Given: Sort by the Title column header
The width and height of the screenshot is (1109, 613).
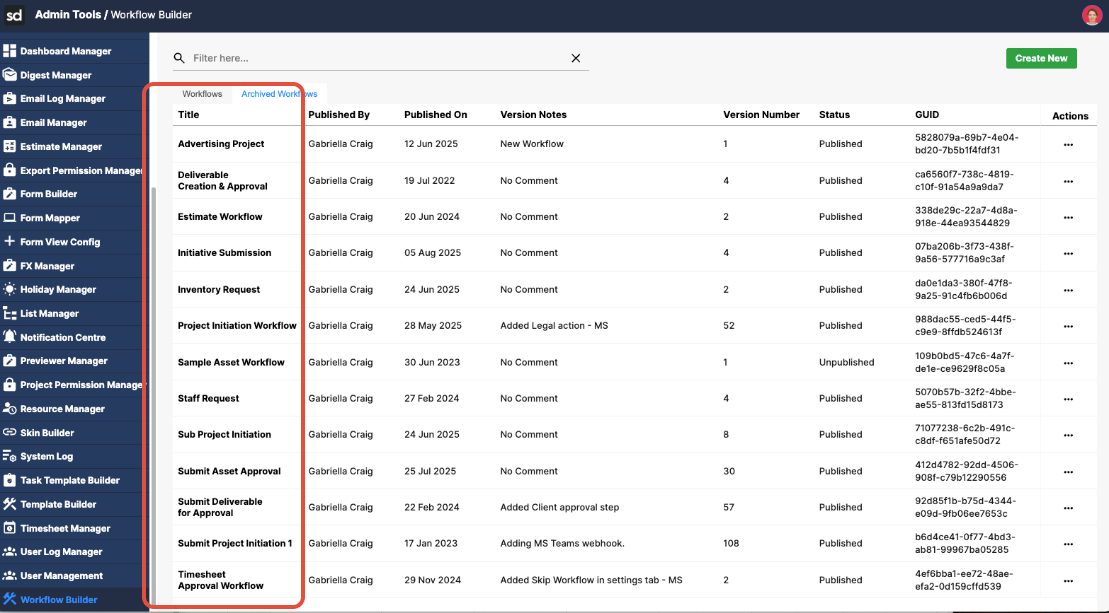Looking at the screenshot, I should click(x=188, y=115).
